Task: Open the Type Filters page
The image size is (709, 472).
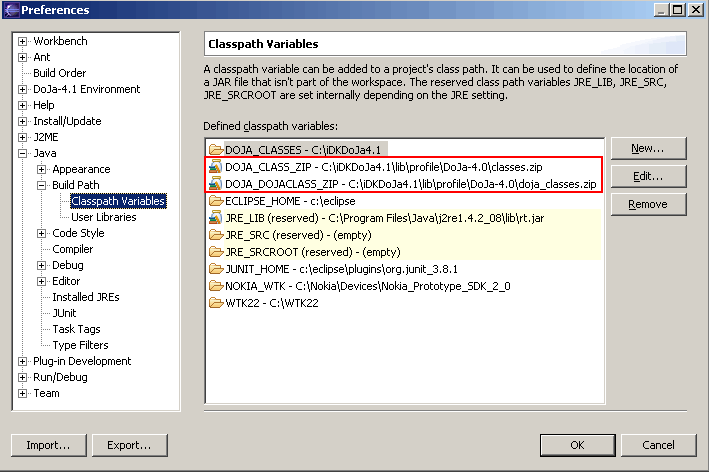Action: click(x=80, y=345)
